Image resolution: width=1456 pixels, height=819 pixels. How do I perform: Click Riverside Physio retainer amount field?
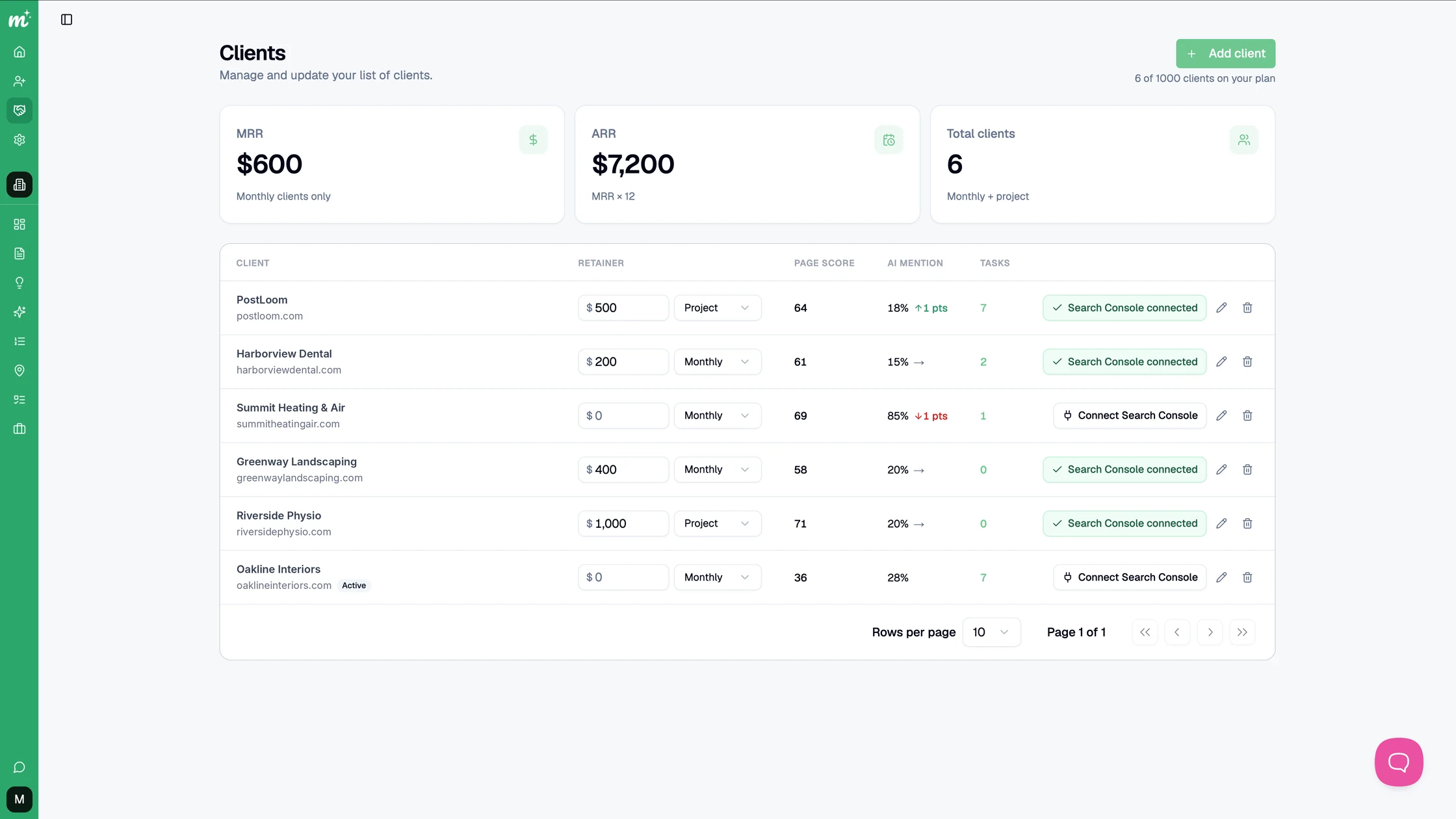[623, 524]
